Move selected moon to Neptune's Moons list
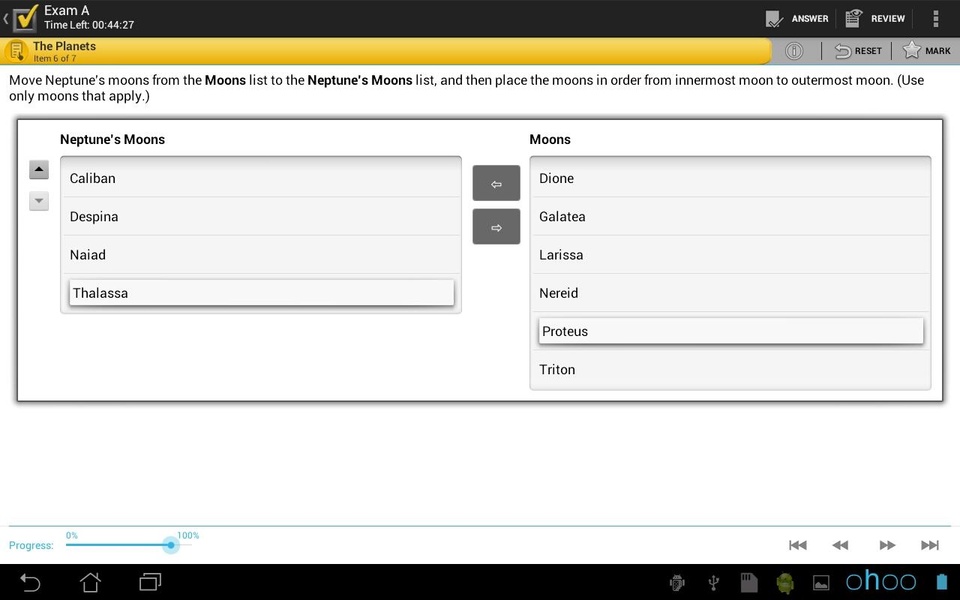This screenshot has width=960, height=600. (x=496, y=183)
